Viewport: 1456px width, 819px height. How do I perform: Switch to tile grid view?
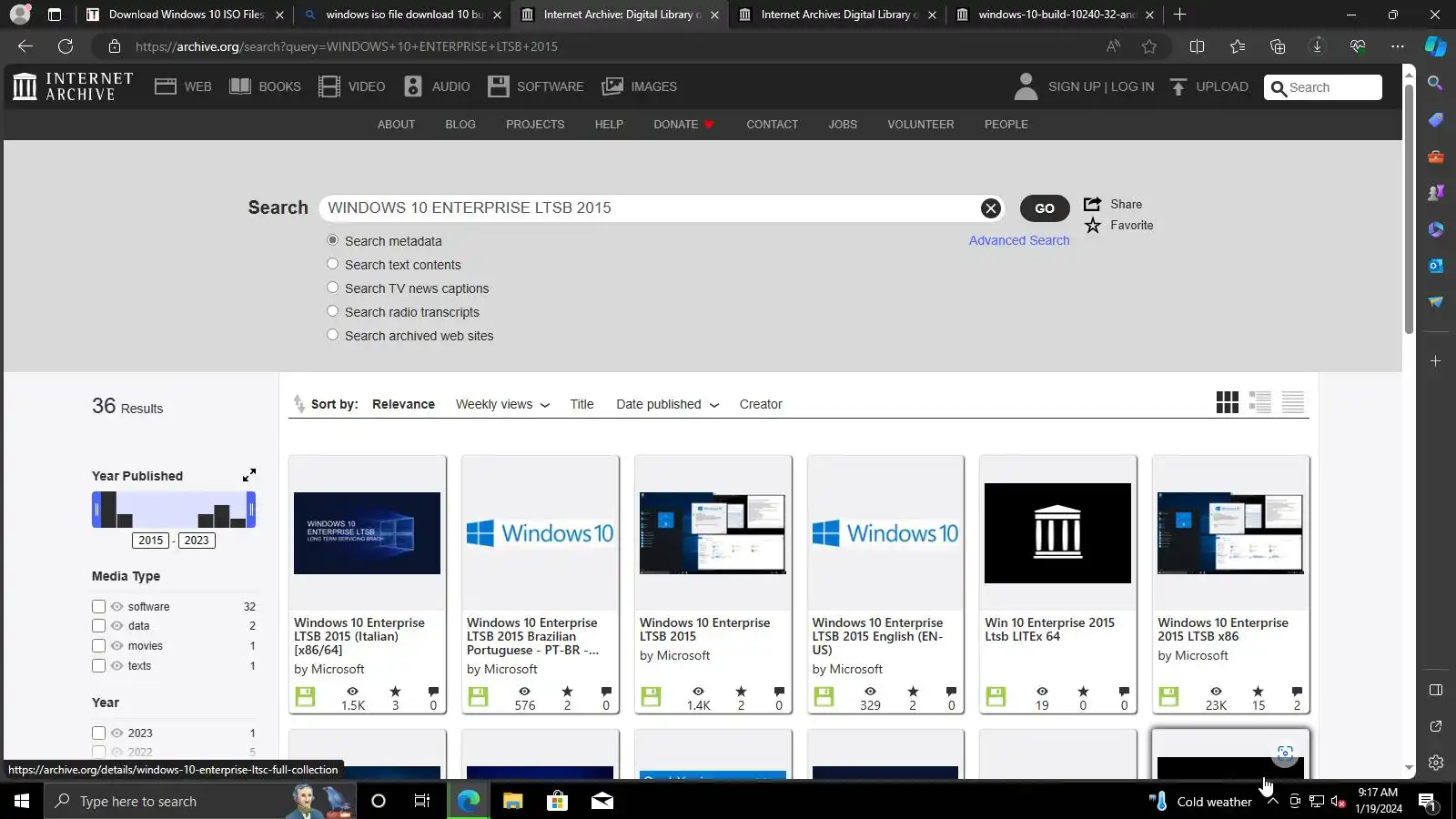pos(1228,402)
